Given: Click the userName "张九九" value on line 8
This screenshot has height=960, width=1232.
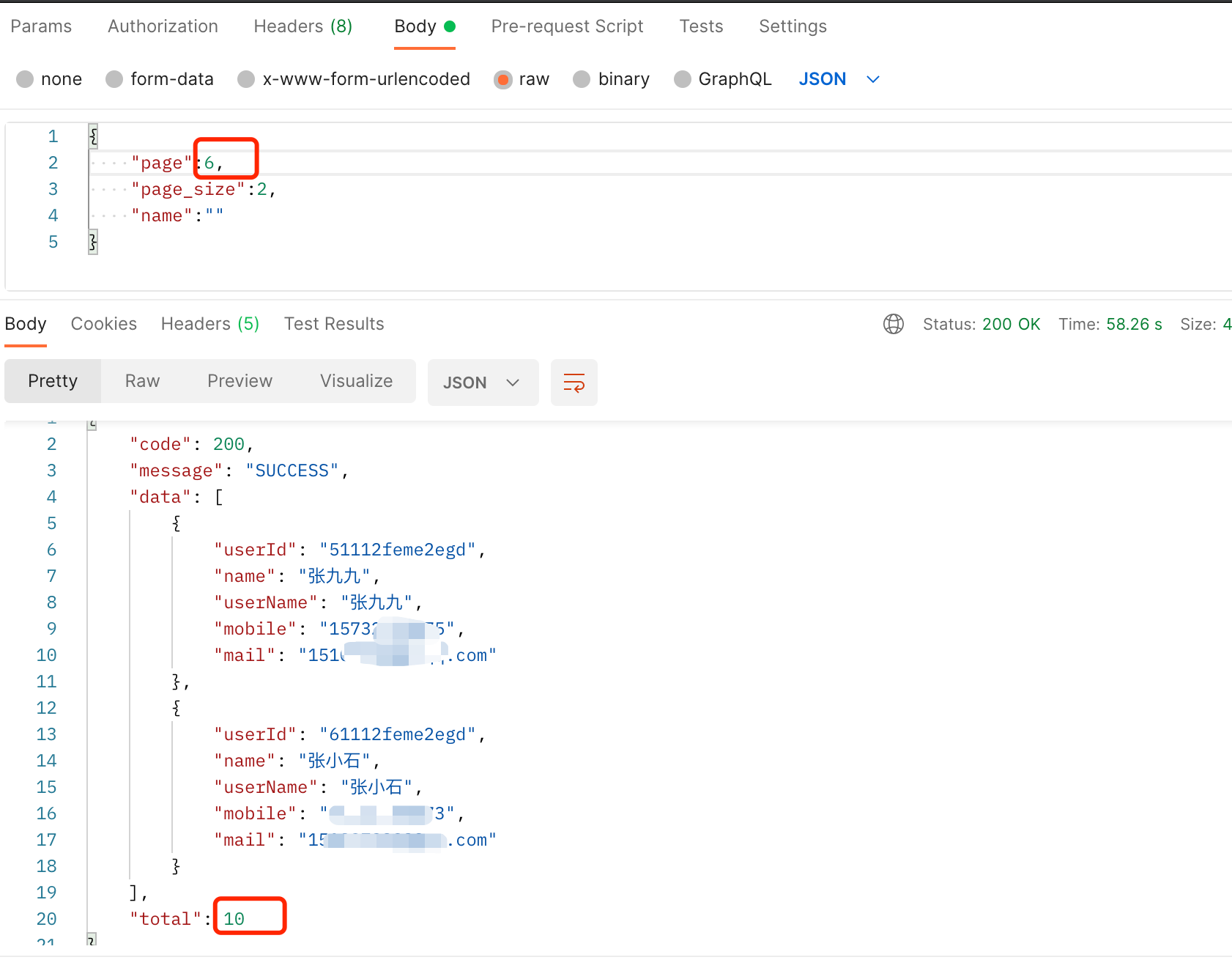Looking at the screenshot, I should (376, 602).
